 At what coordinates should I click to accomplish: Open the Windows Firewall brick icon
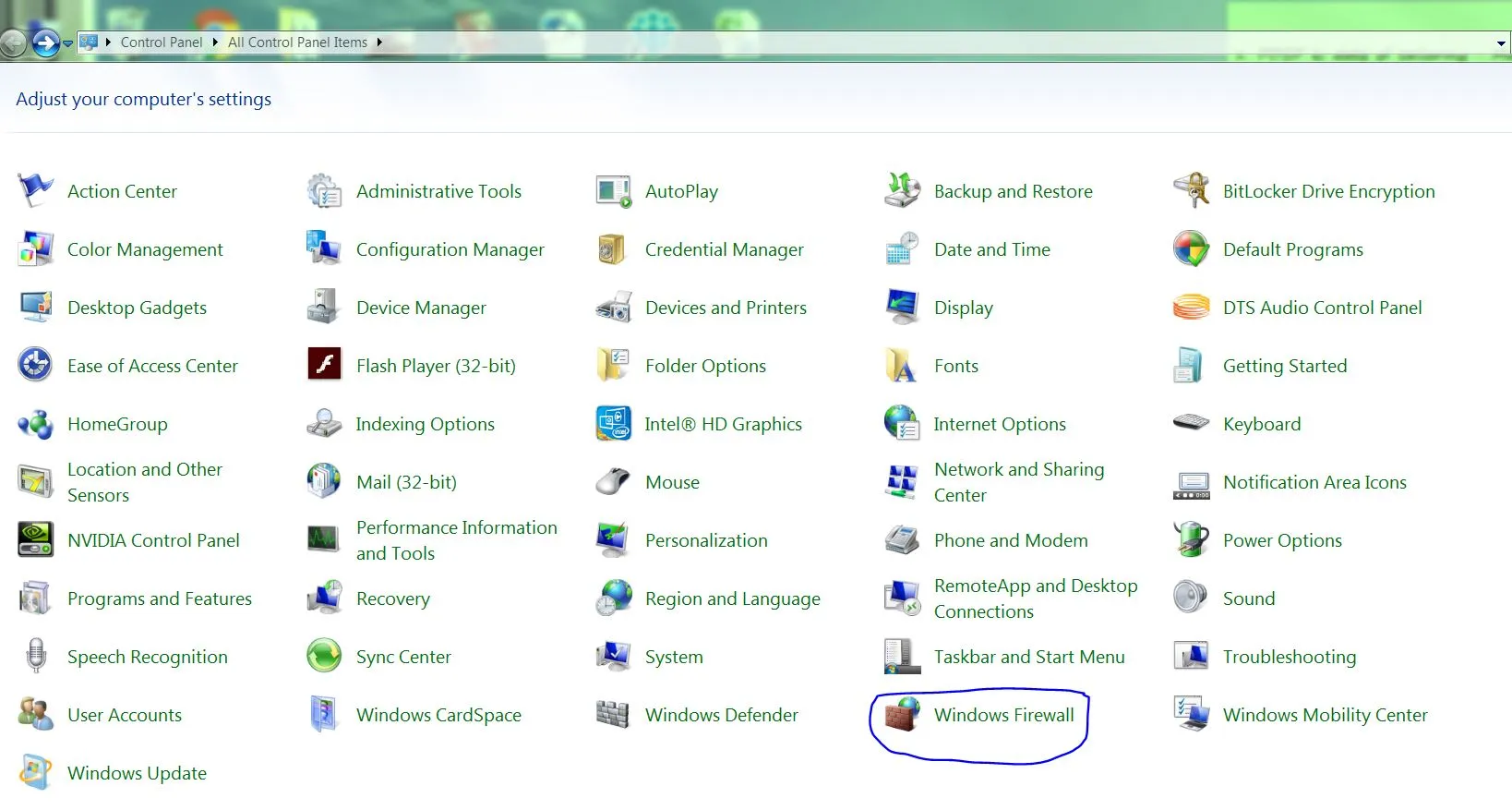pyautogui.click(x=902, y=714)
